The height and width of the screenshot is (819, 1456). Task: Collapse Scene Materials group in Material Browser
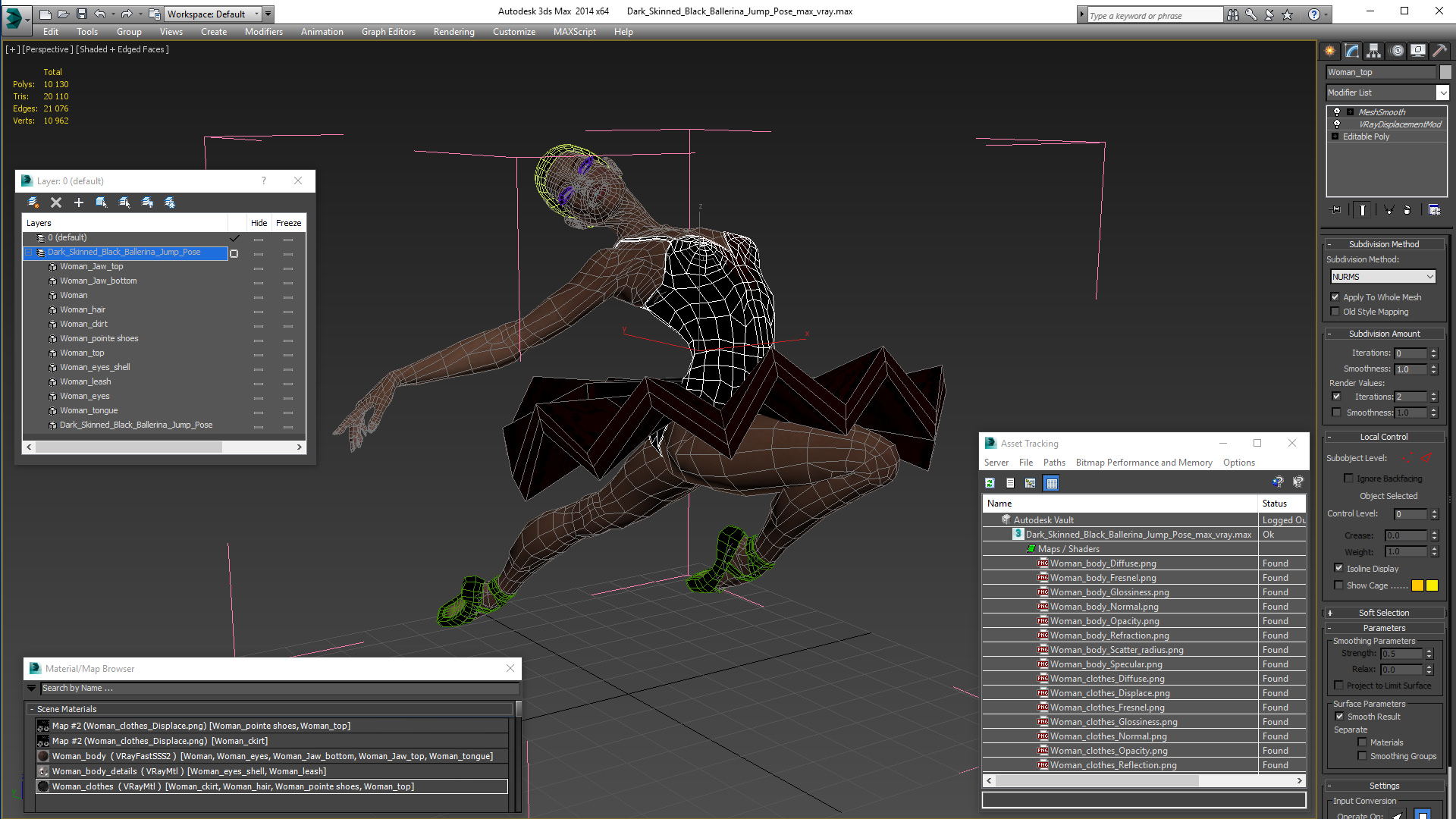pos(32,709)
